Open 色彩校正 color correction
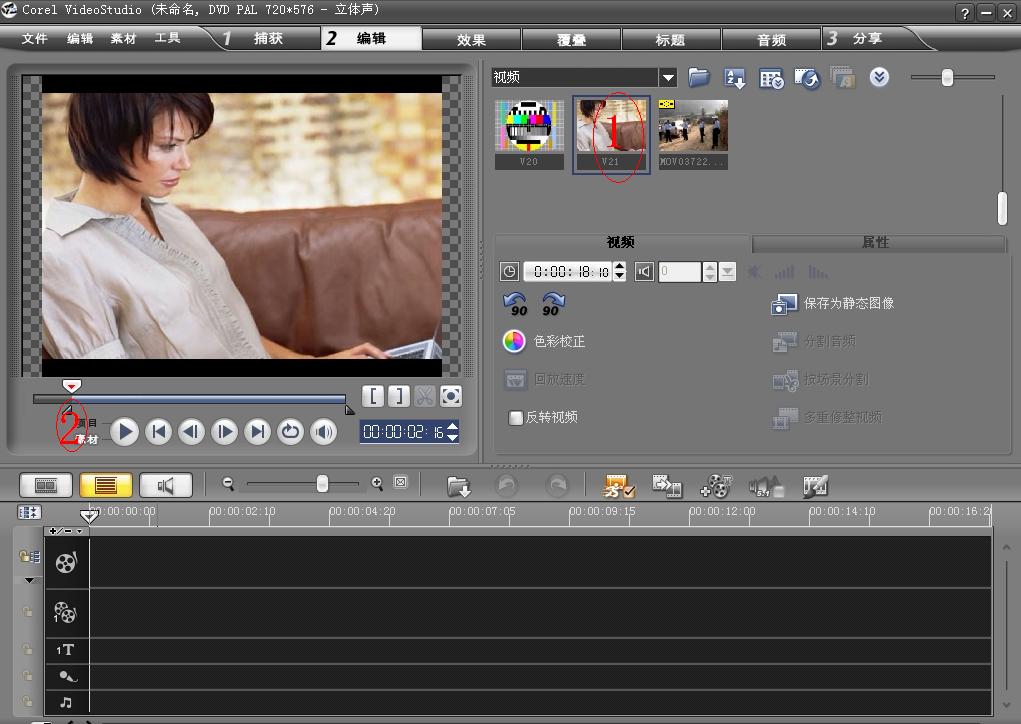 [x=544, y=341]
